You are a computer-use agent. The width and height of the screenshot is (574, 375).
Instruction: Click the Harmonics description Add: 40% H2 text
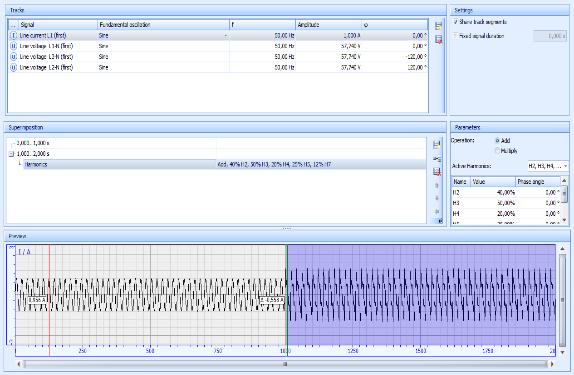[274, 164]
